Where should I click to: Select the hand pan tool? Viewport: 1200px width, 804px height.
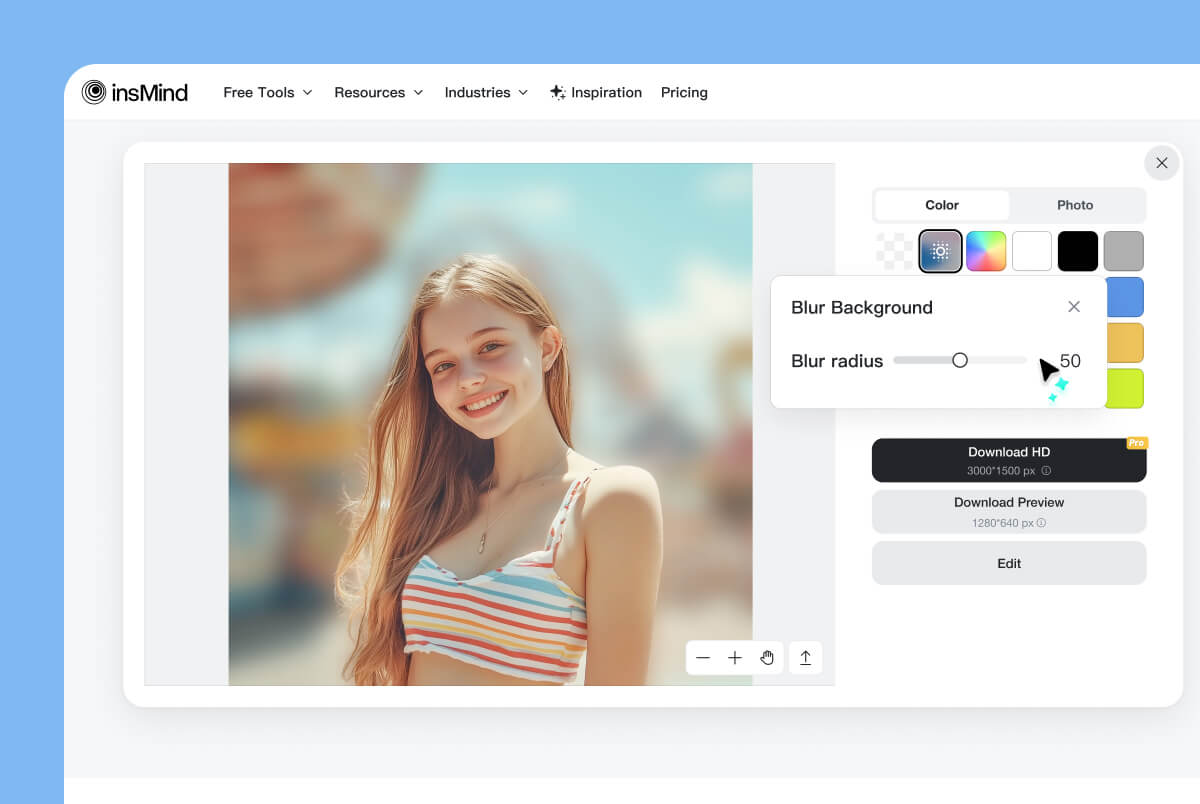pyautogui.click(x=767, y=658)
